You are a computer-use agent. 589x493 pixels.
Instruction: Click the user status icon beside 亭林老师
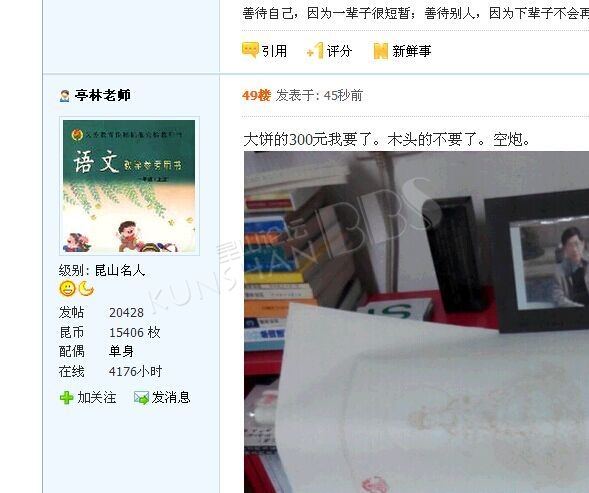coord(64,96)
